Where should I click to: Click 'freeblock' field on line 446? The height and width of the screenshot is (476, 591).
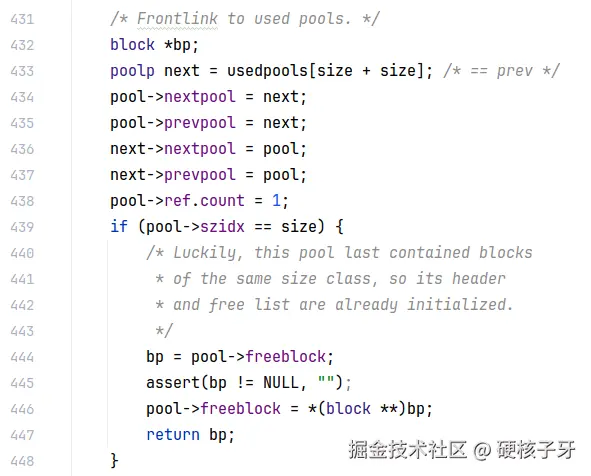240,409
